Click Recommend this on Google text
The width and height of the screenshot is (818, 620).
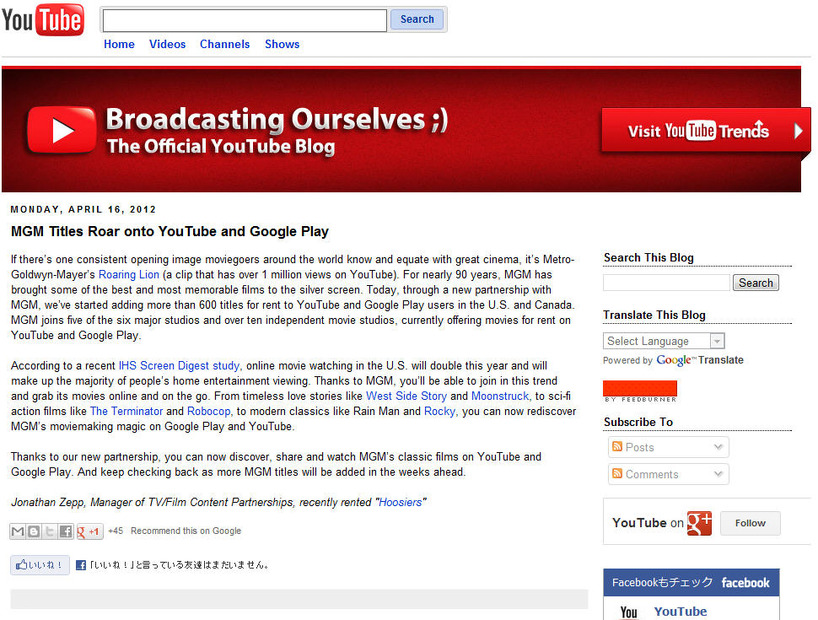tap(186, 531)
